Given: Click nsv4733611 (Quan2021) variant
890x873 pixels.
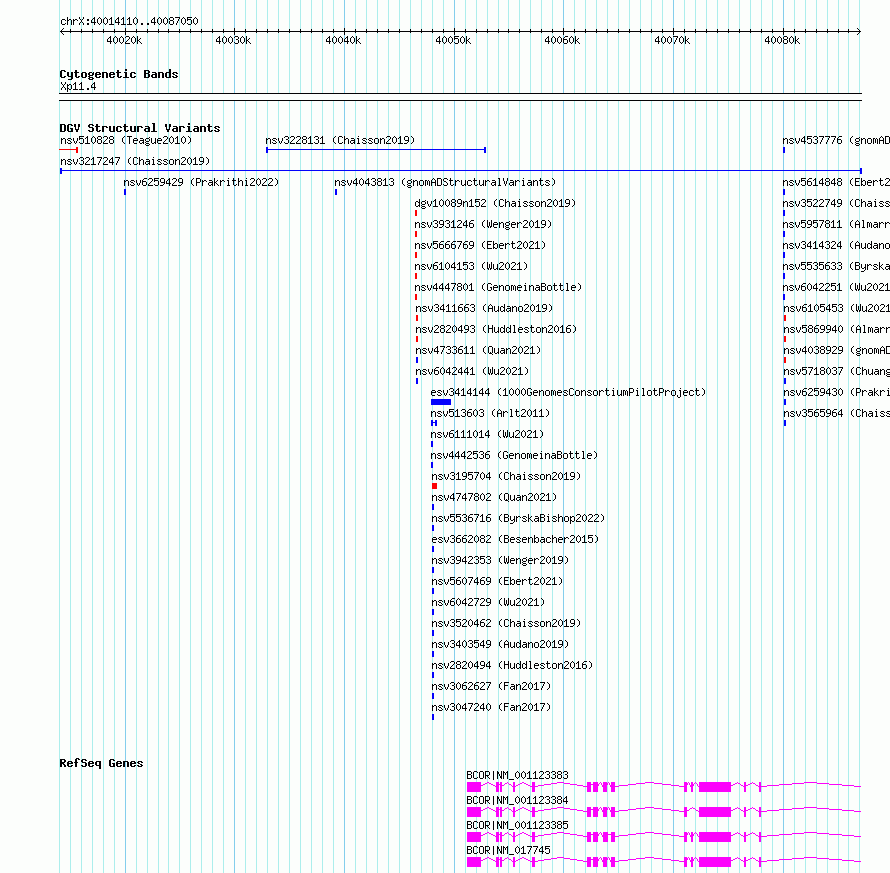Looking at the screenshot, I should click(478, 350).
